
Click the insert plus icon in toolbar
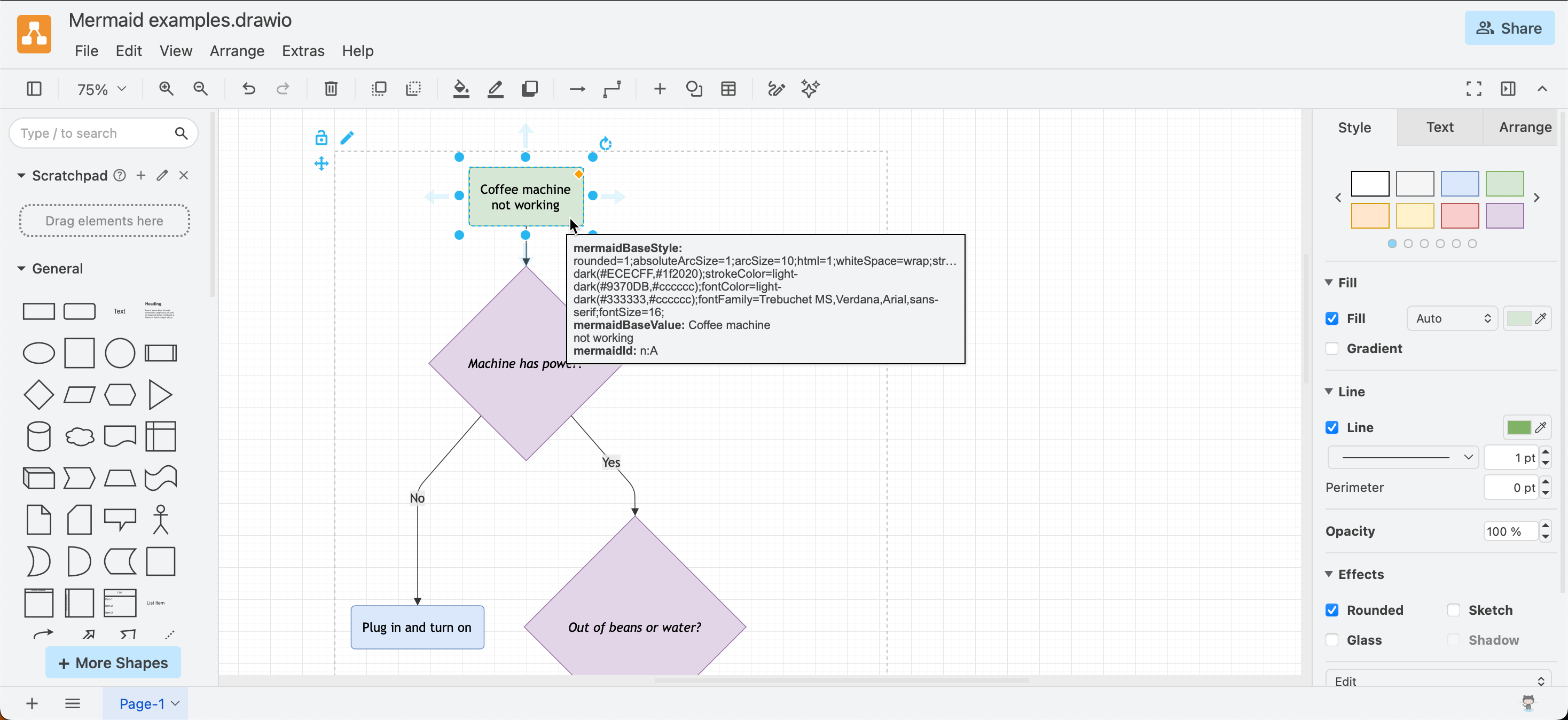tap(659, 89)
